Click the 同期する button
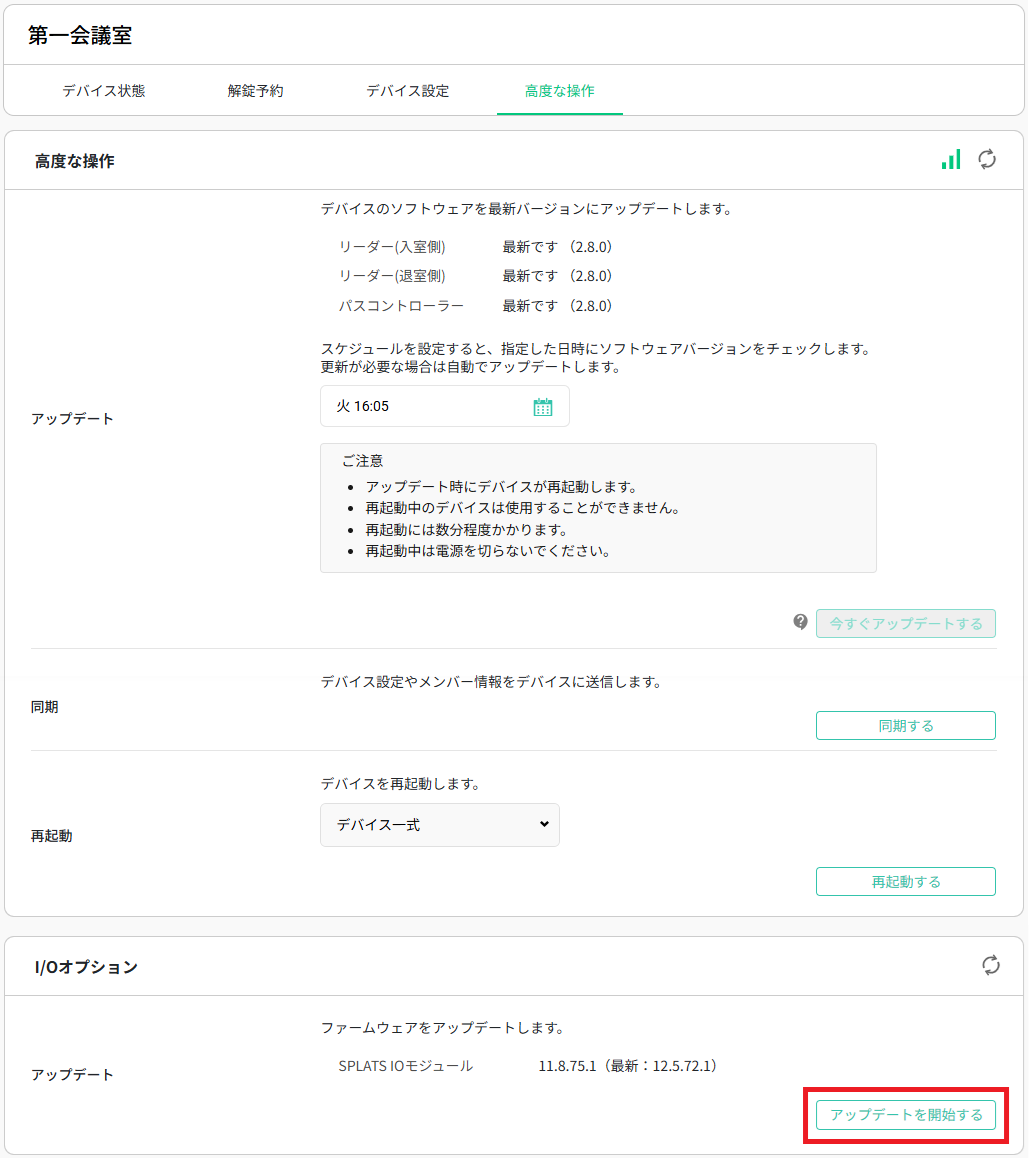This screenshot has height=1158, width=1030. pyautogui.click(x=906, y=725)
